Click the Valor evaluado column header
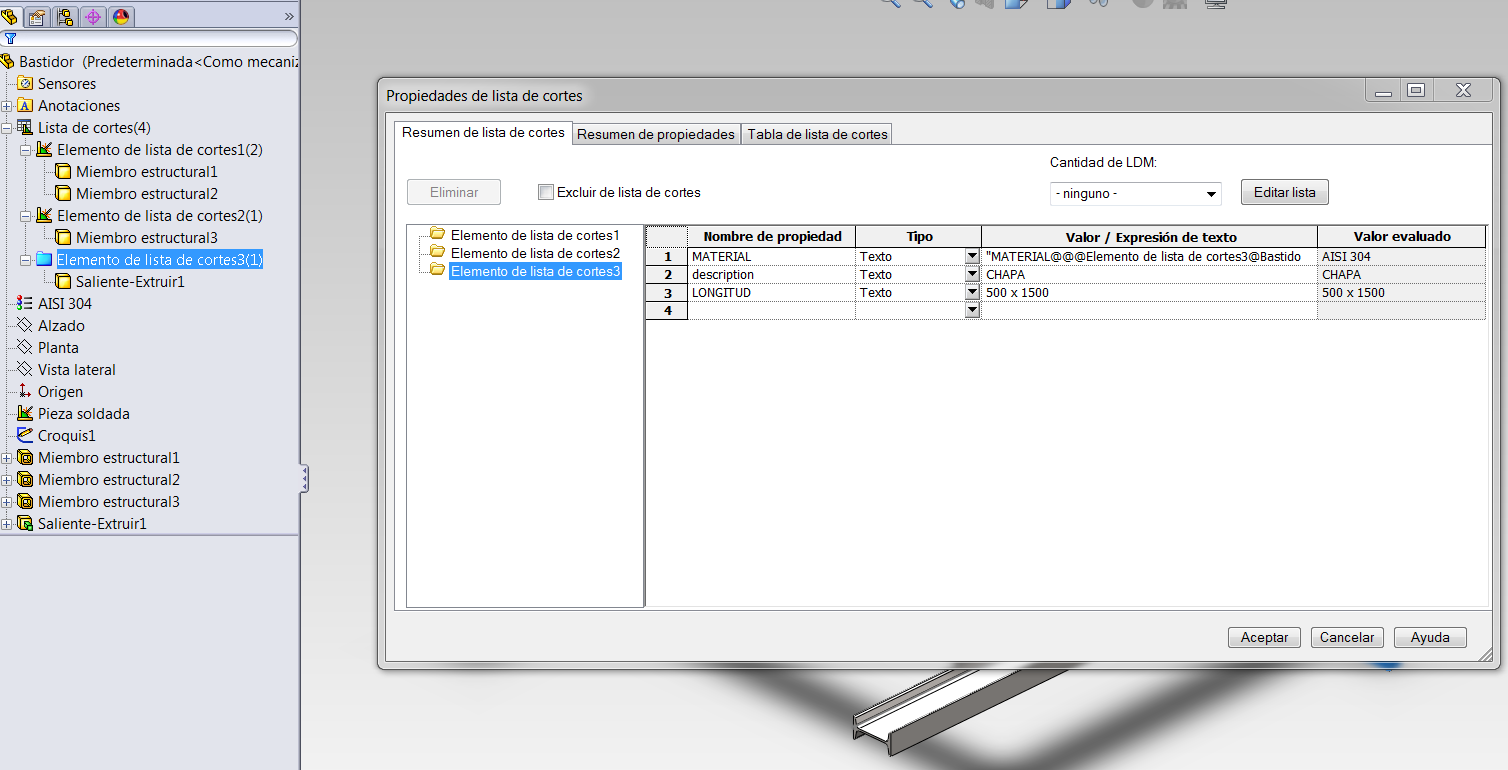 [1401, 237]
